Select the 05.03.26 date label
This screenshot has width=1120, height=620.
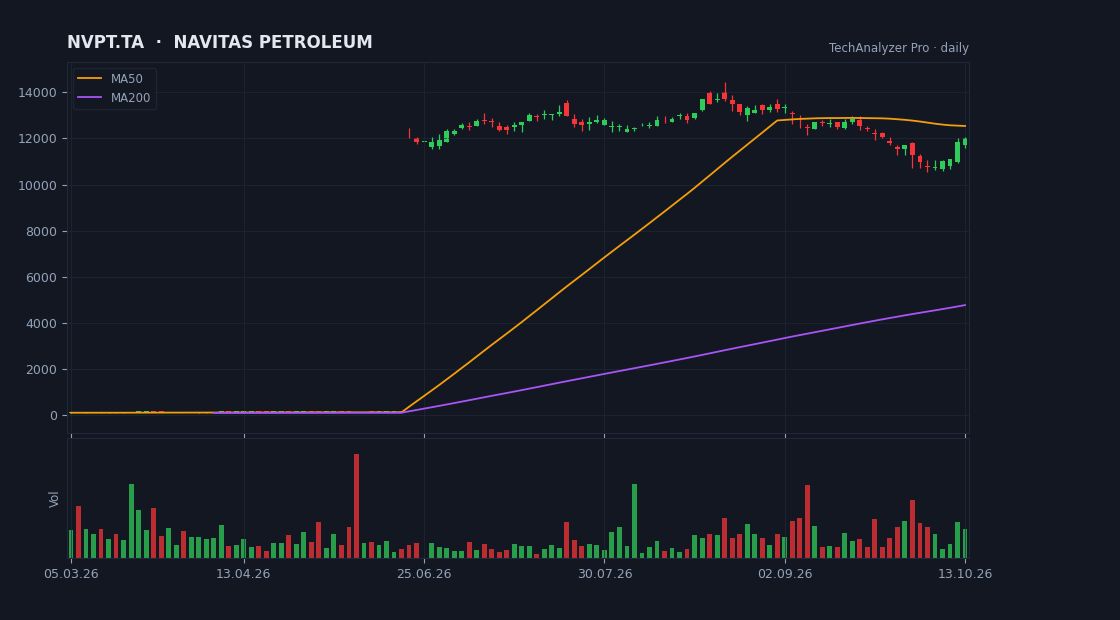(71, 574)
